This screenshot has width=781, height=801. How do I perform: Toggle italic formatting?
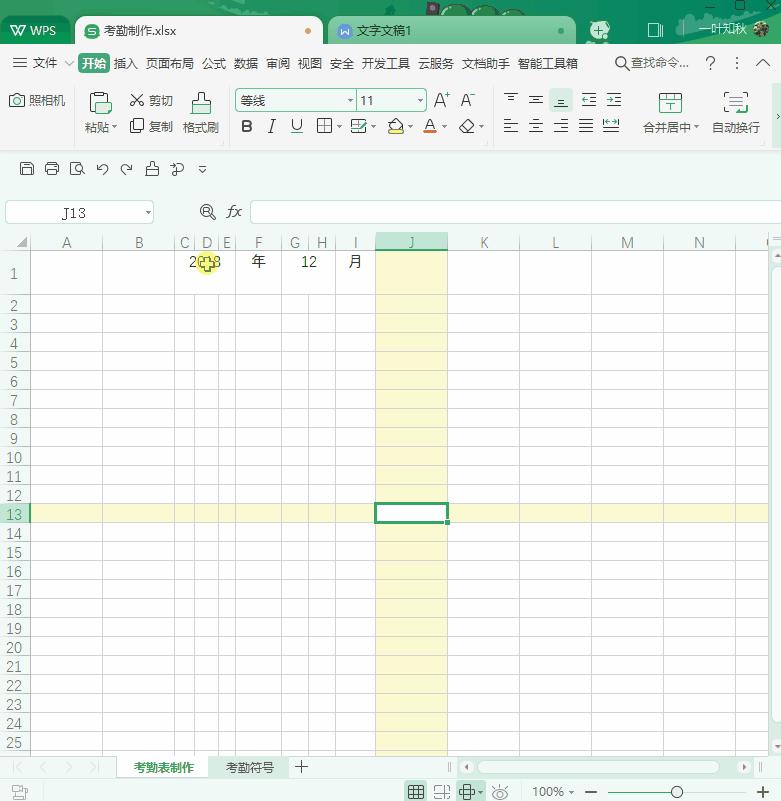(x=272, y=126)
